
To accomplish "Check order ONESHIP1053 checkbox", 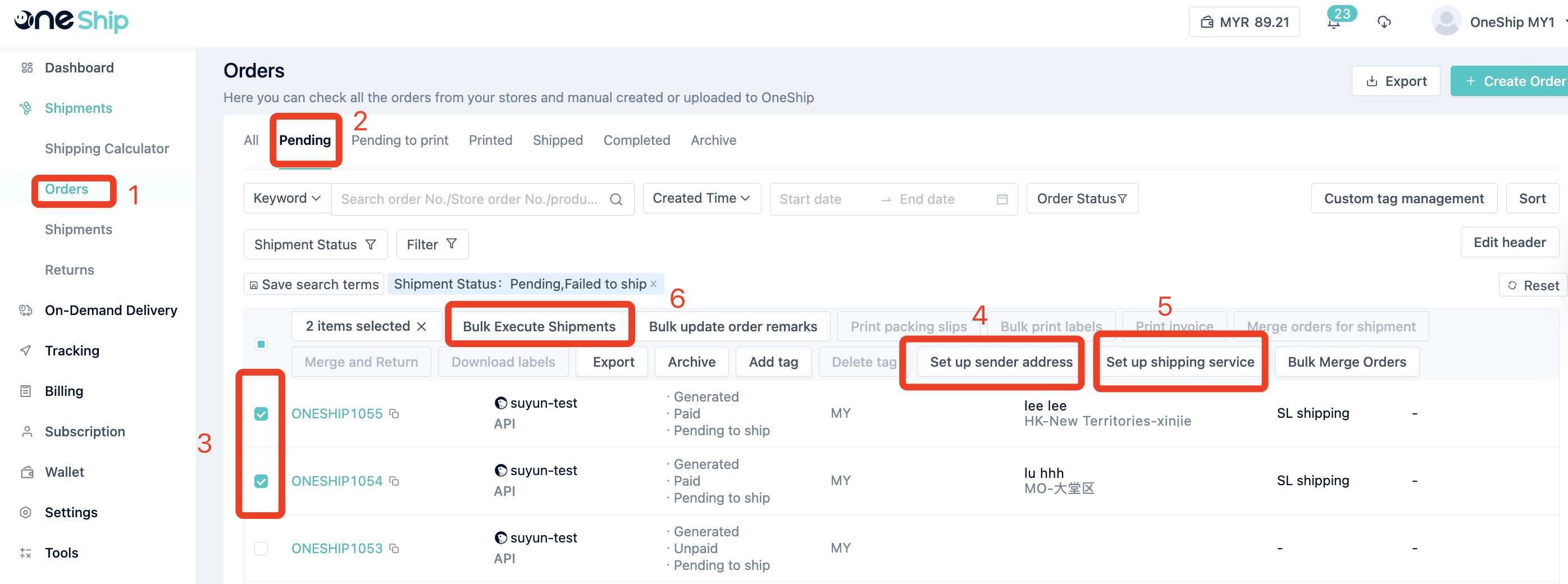I will point(261,549).
